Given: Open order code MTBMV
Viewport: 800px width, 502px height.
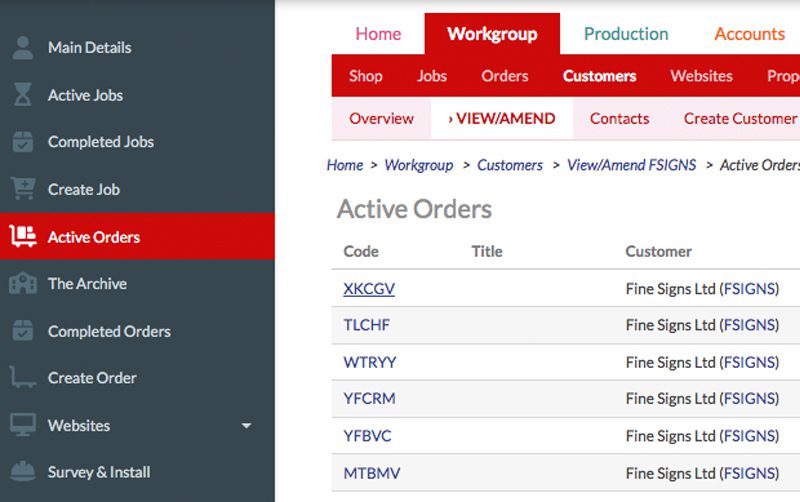Looking at the screenshot, I should 371,473.
